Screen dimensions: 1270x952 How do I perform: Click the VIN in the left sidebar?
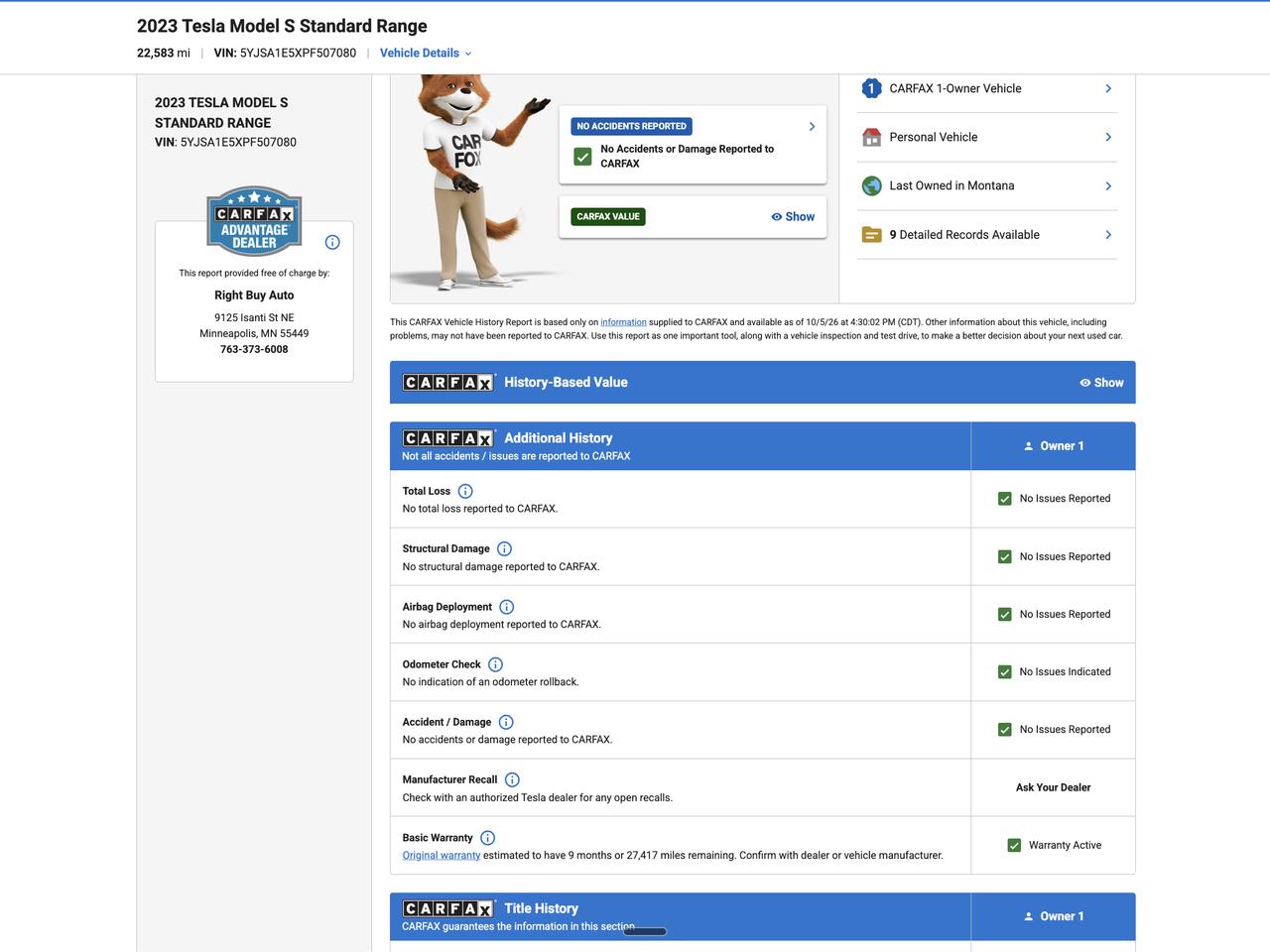pos(225,142)
